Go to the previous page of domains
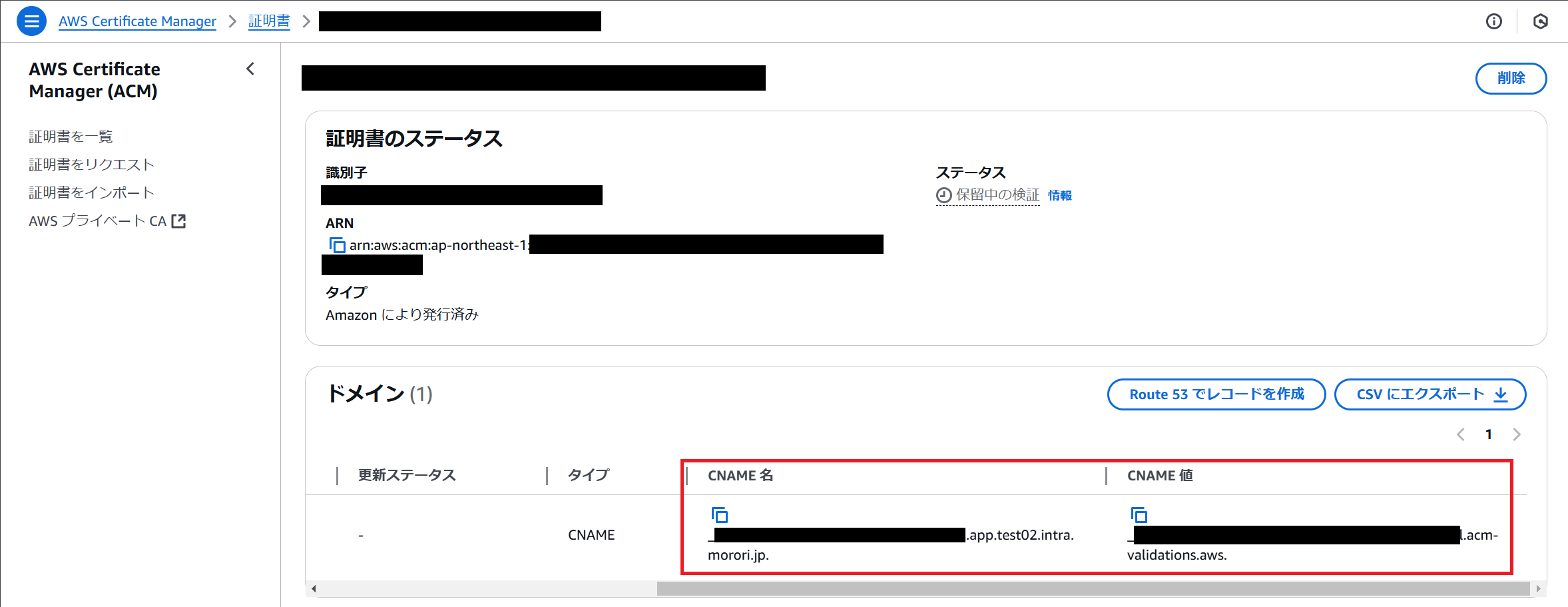This screenshot has width=1568, height=607. 1460,434
